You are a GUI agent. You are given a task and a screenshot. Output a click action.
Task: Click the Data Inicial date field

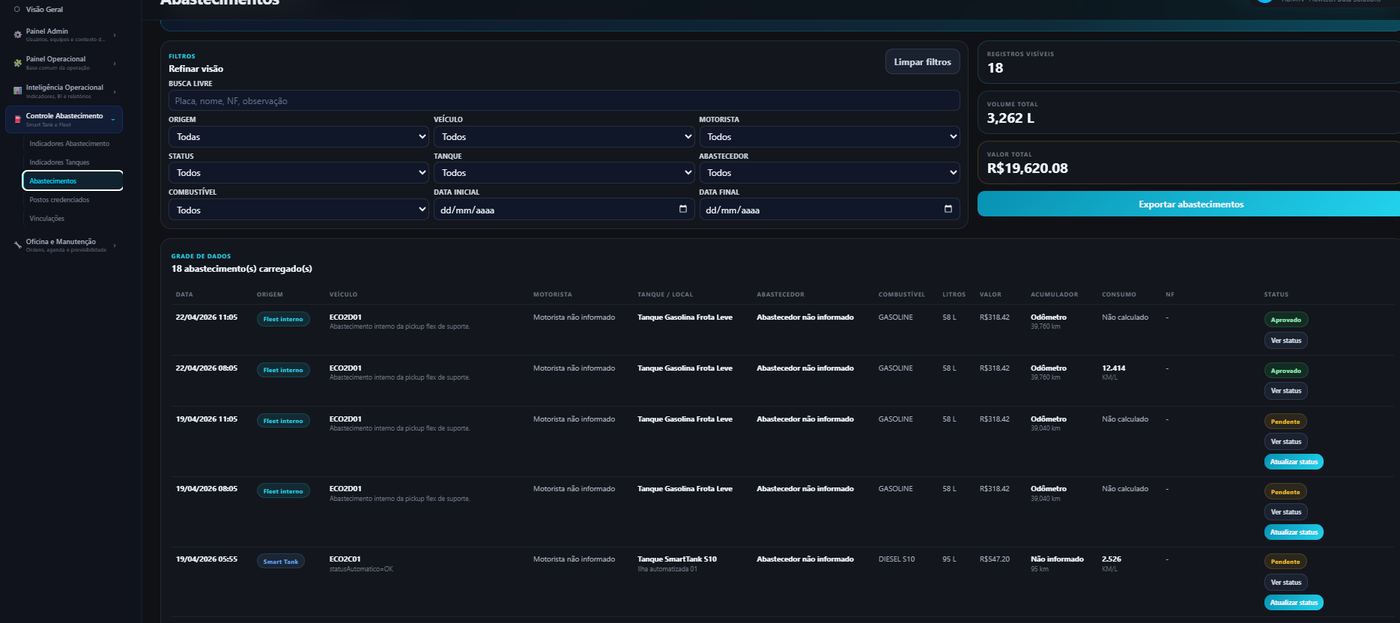564,209
